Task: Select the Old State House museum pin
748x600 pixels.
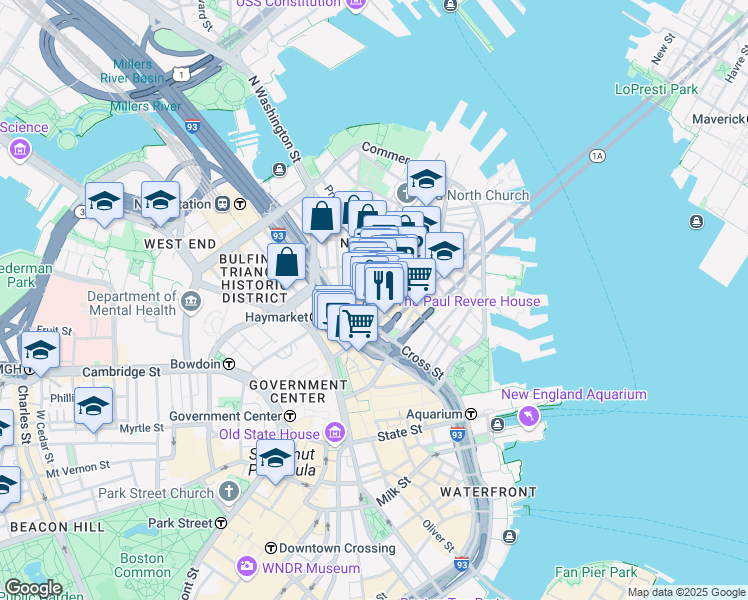Action: click(x=335, y=433)
